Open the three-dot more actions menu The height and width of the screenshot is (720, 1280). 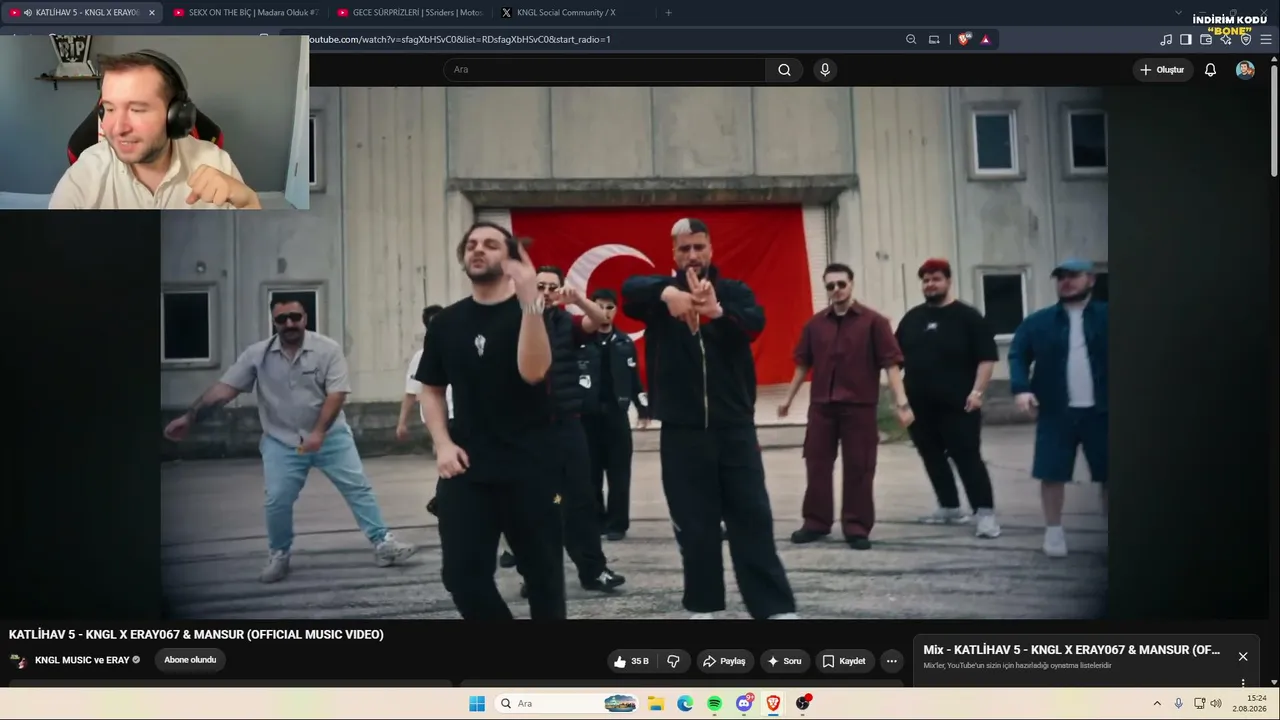[x=892, y=661]
